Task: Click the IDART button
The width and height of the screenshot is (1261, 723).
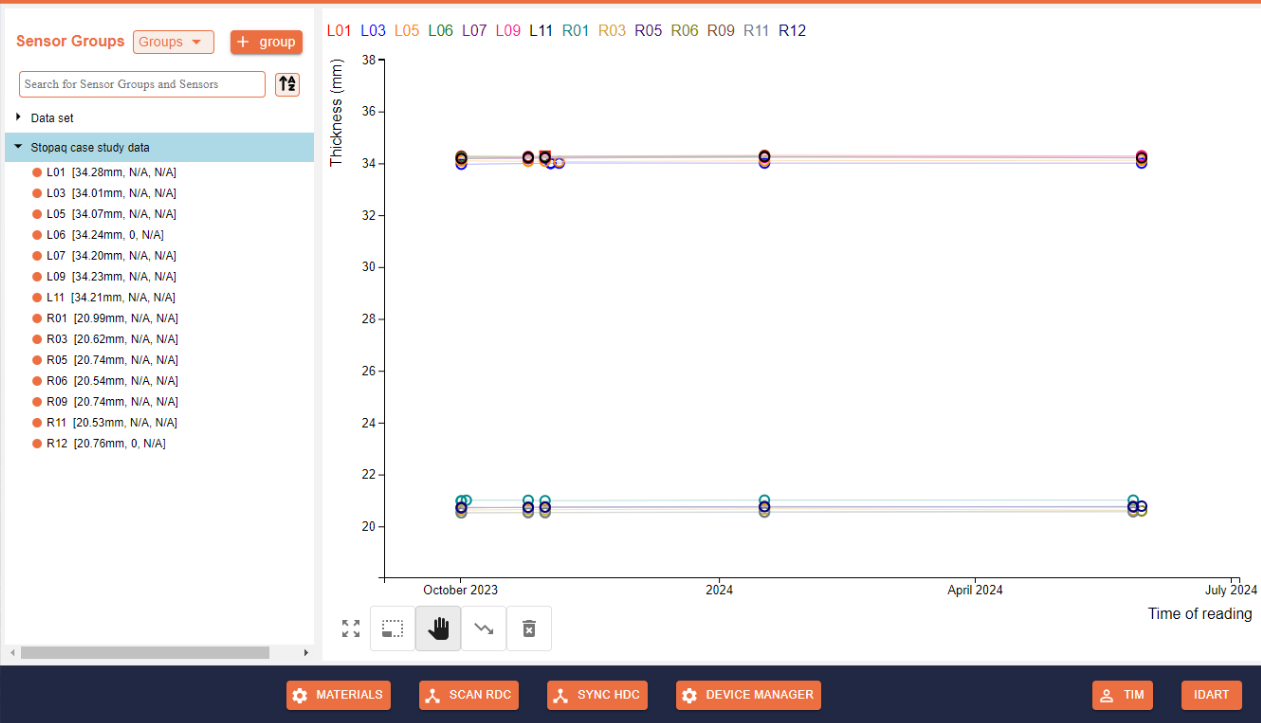Action: click(1211, 695)
